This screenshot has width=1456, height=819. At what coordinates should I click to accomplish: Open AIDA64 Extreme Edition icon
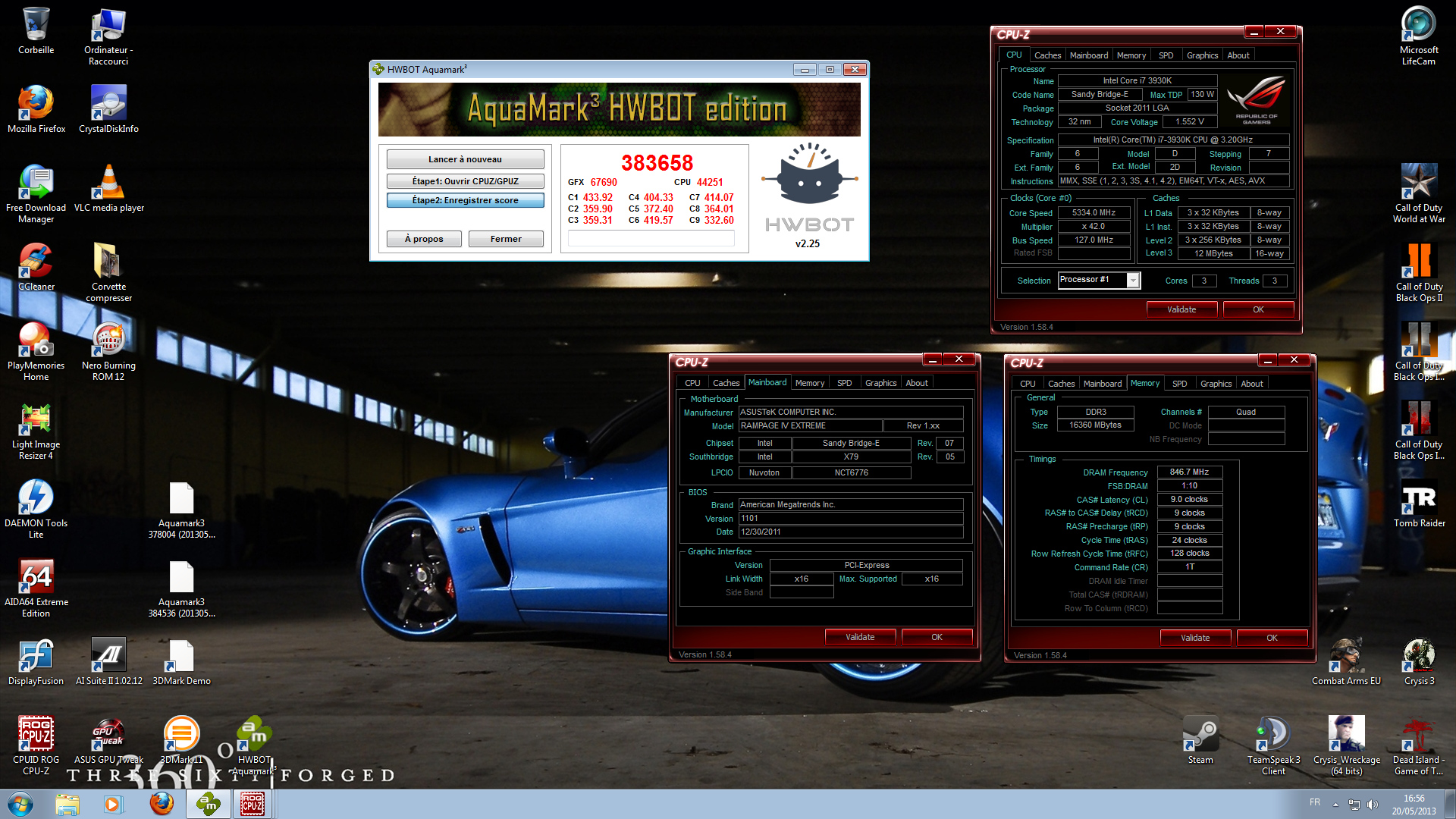[36, 588]
